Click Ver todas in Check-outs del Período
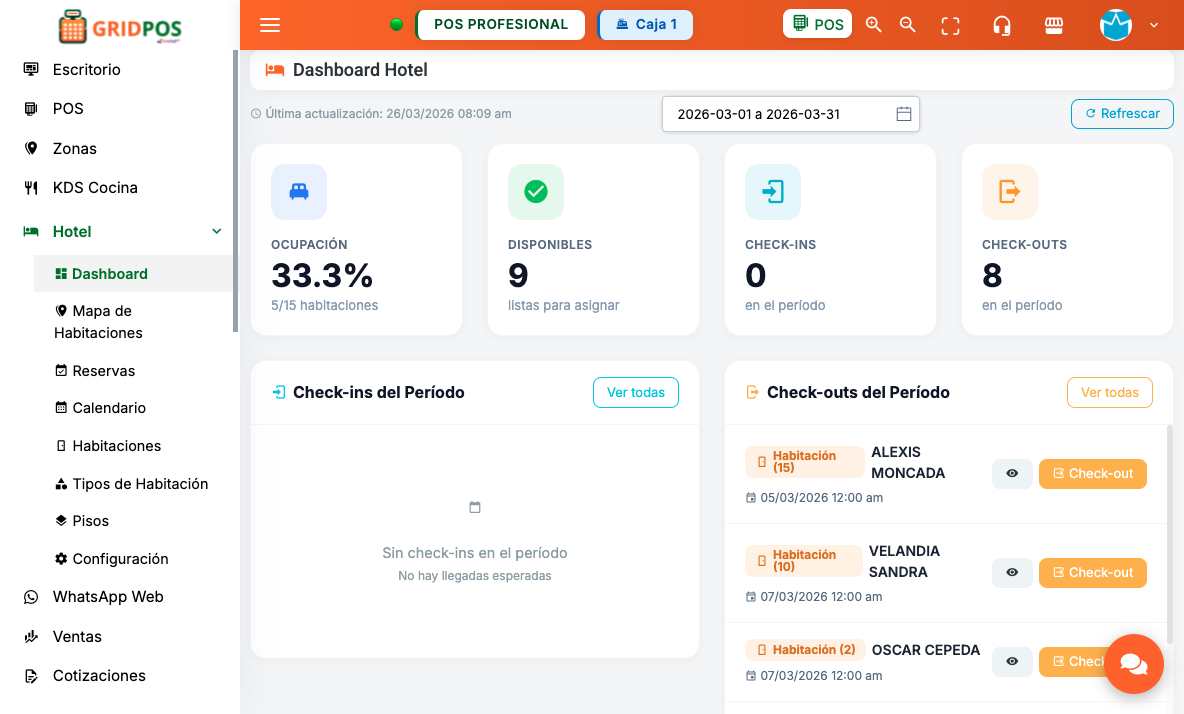Image resolution: width=1184 pixels, height=714 pixels. [x=1109, y=392]
